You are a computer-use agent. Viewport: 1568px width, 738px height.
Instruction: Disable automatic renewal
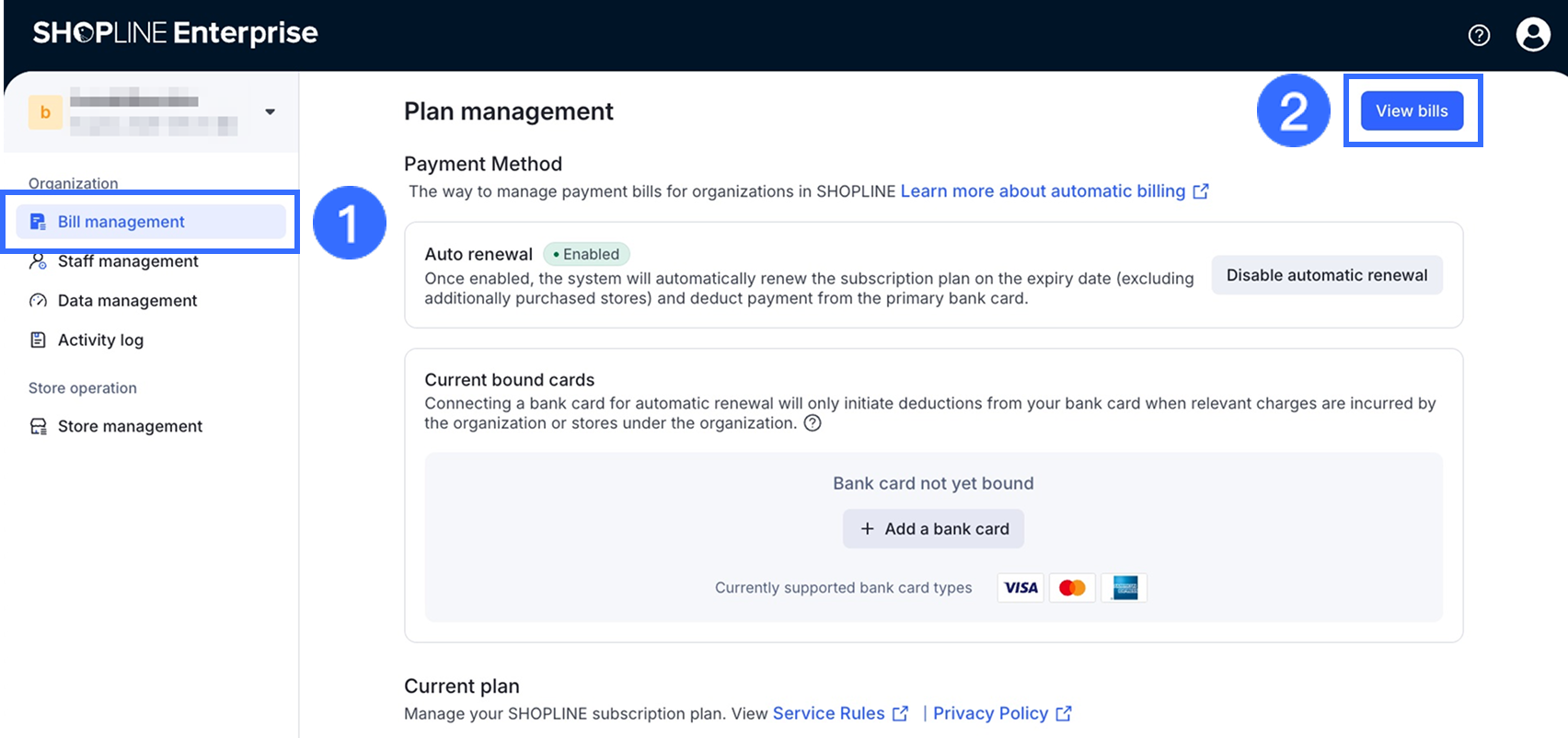1326,275
